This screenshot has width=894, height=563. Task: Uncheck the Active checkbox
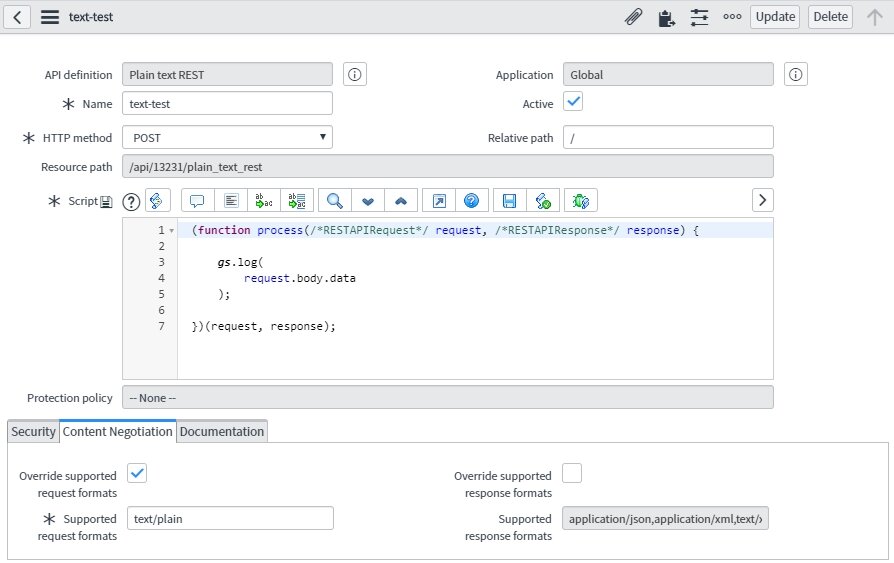tap(573, 102)
